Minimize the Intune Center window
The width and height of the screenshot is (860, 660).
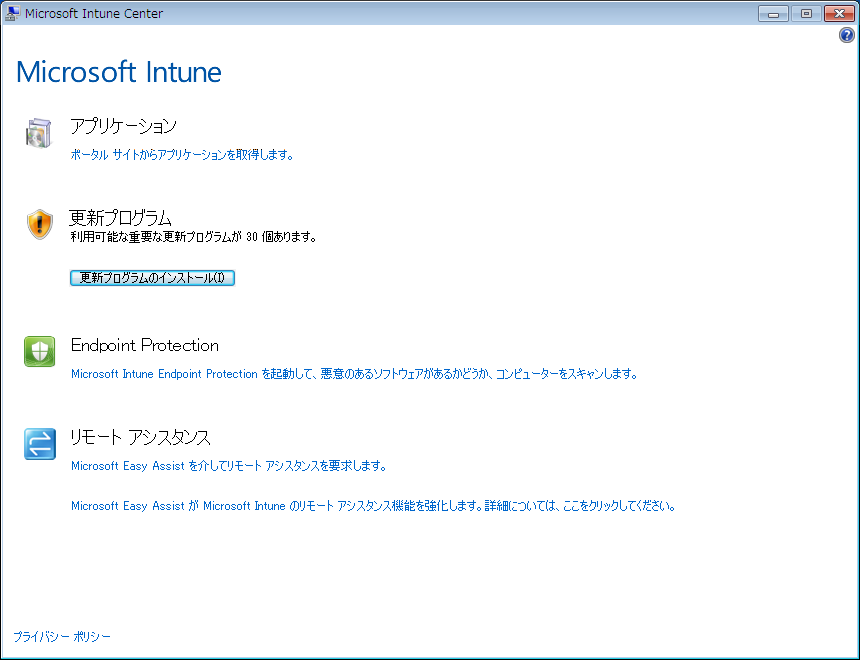[x=773, y=14]
